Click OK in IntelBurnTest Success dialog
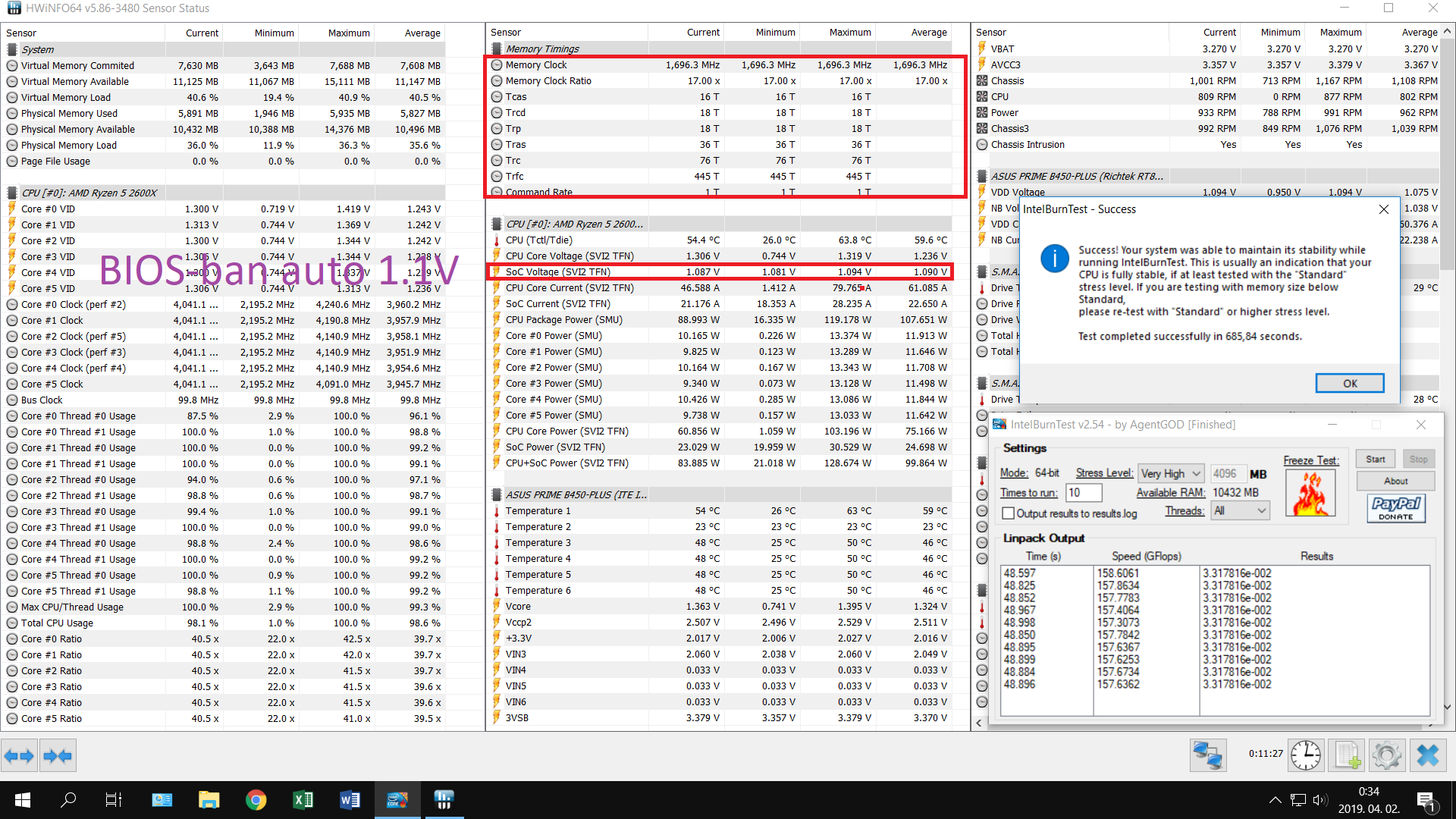1456x819 pixels. 1350,383
